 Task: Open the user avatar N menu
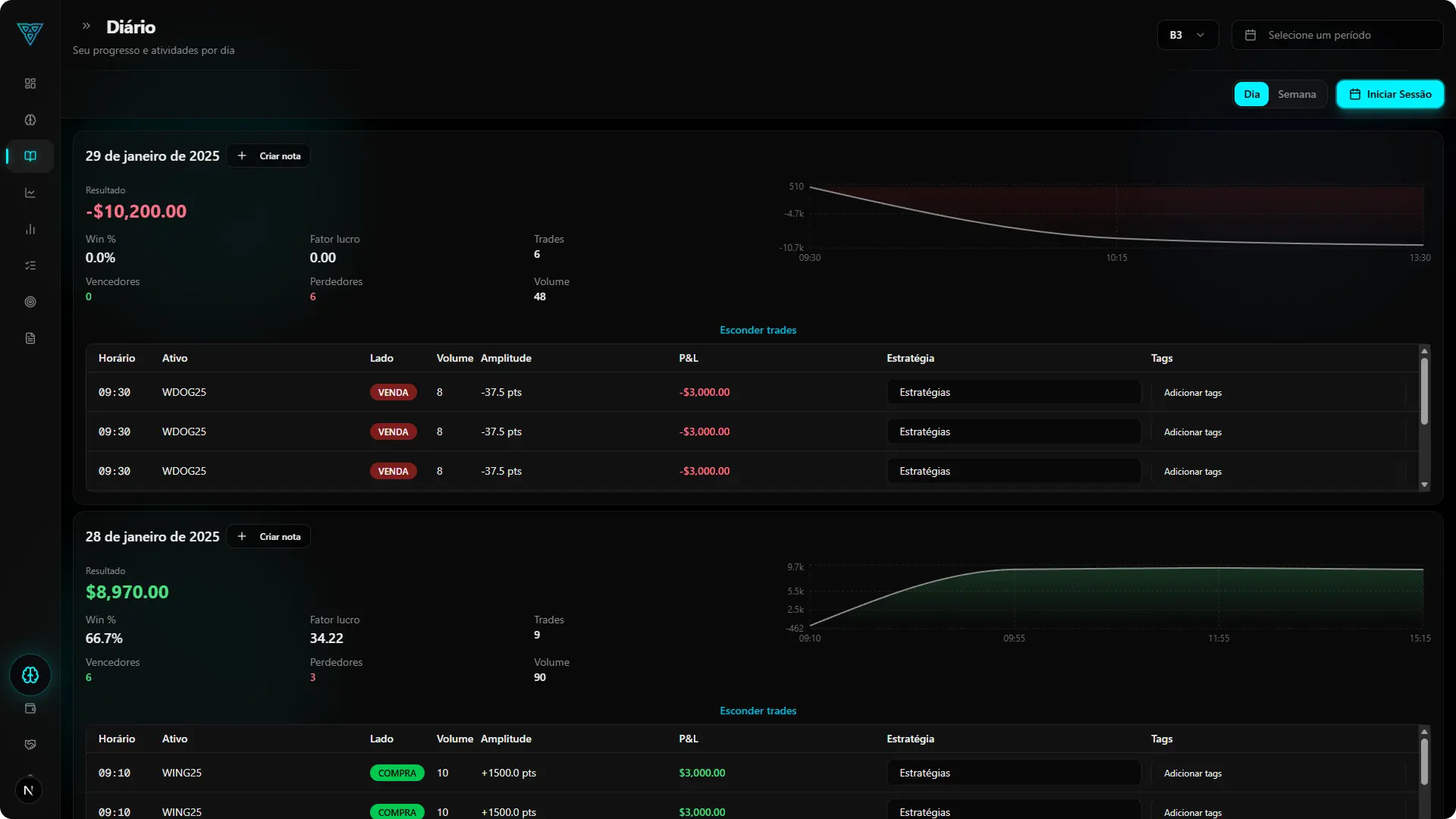[x=30, y=790]
